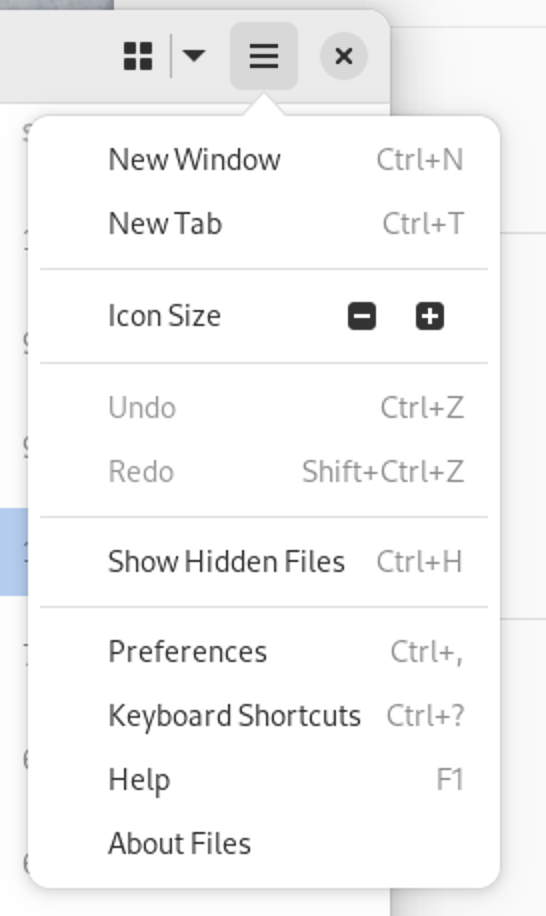This screenshot has height=916, width=546.
Task: Open Preferences
Action: pos(264,651)
